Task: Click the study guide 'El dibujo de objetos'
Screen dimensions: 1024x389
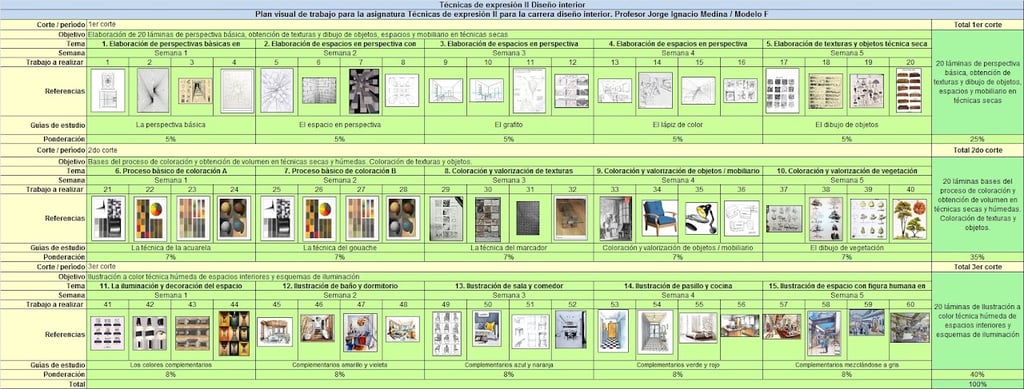Action: 847,125
